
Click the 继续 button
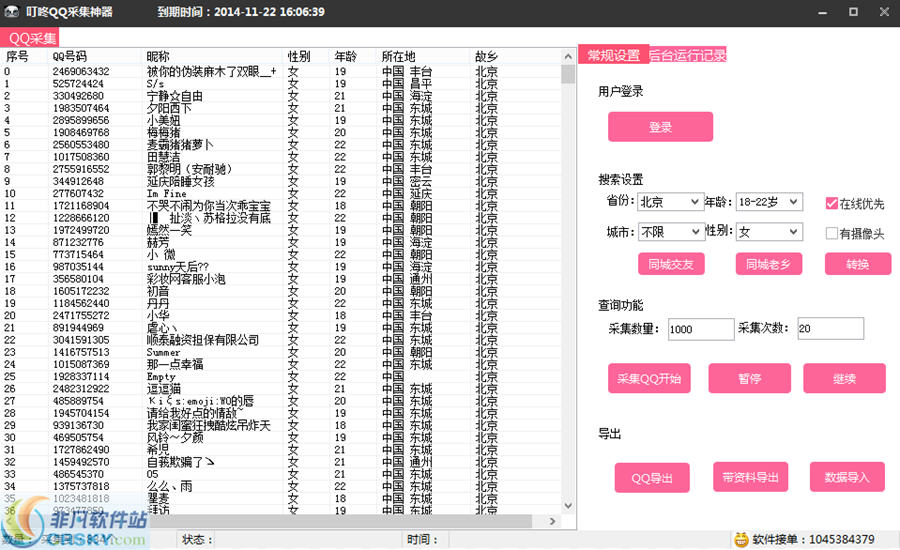coord(844,378)
